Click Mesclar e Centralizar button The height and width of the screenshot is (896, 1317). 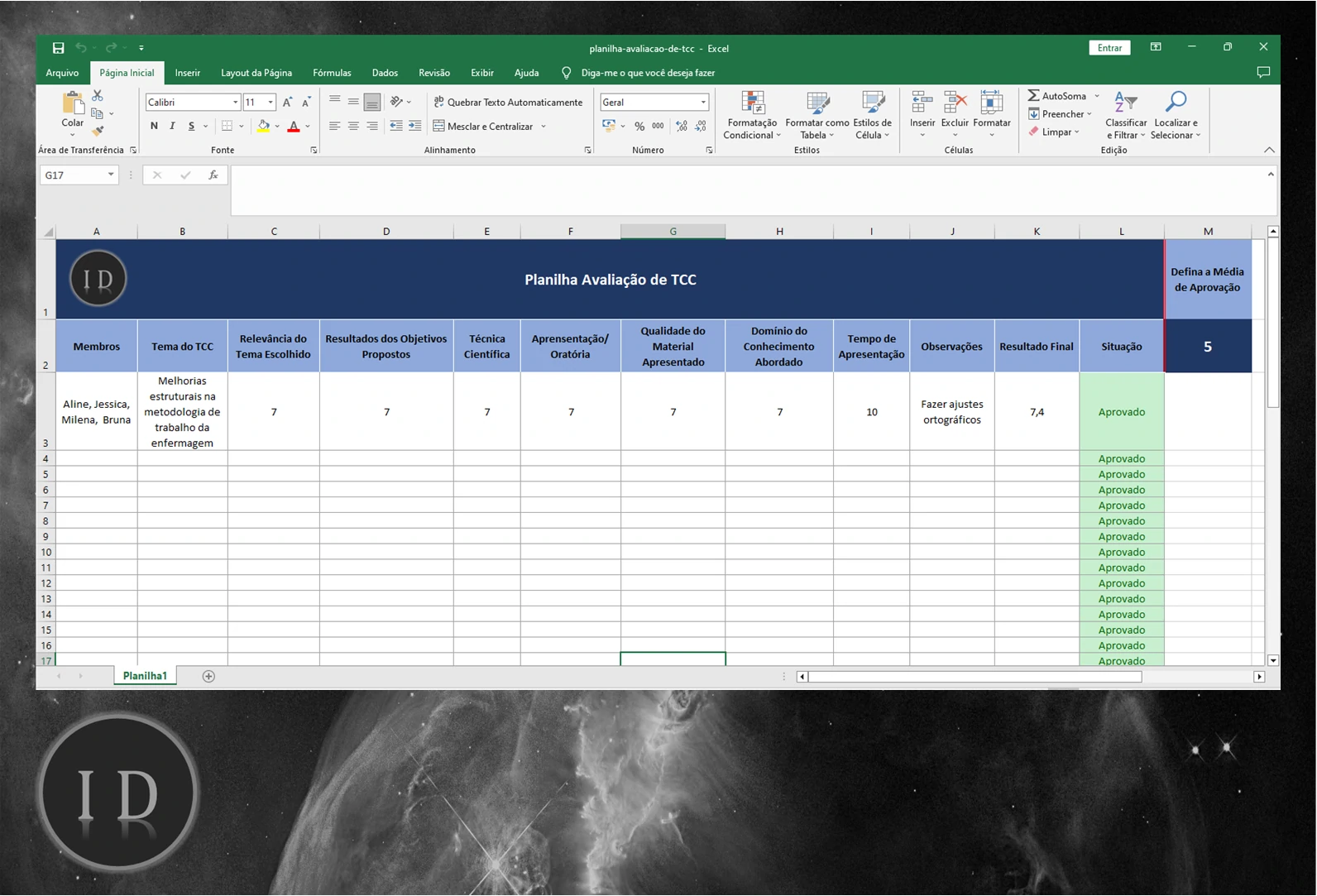490,127
